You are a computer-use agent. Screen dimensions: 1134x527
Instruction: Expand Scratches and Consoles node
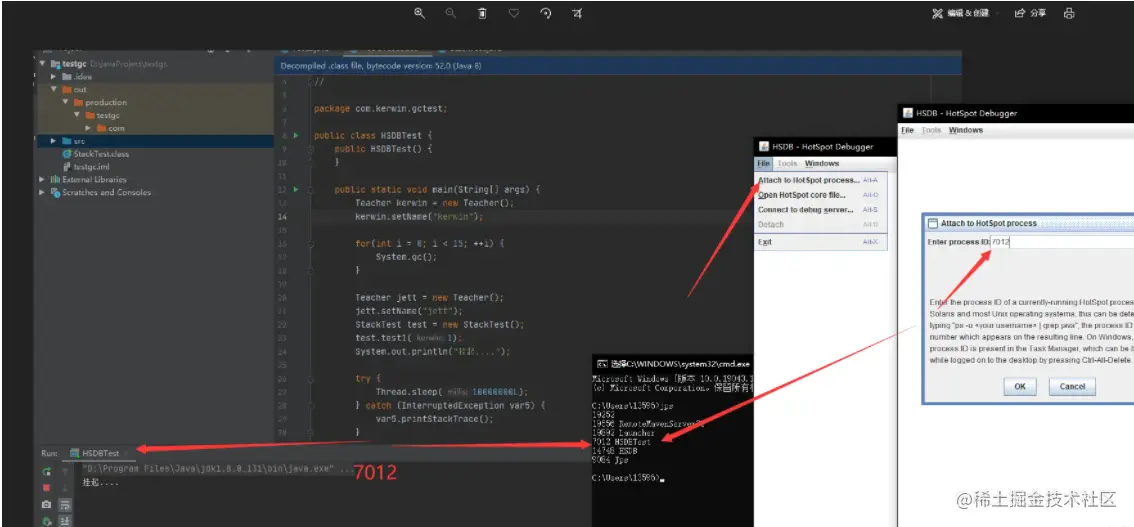(x=43, y=192)
